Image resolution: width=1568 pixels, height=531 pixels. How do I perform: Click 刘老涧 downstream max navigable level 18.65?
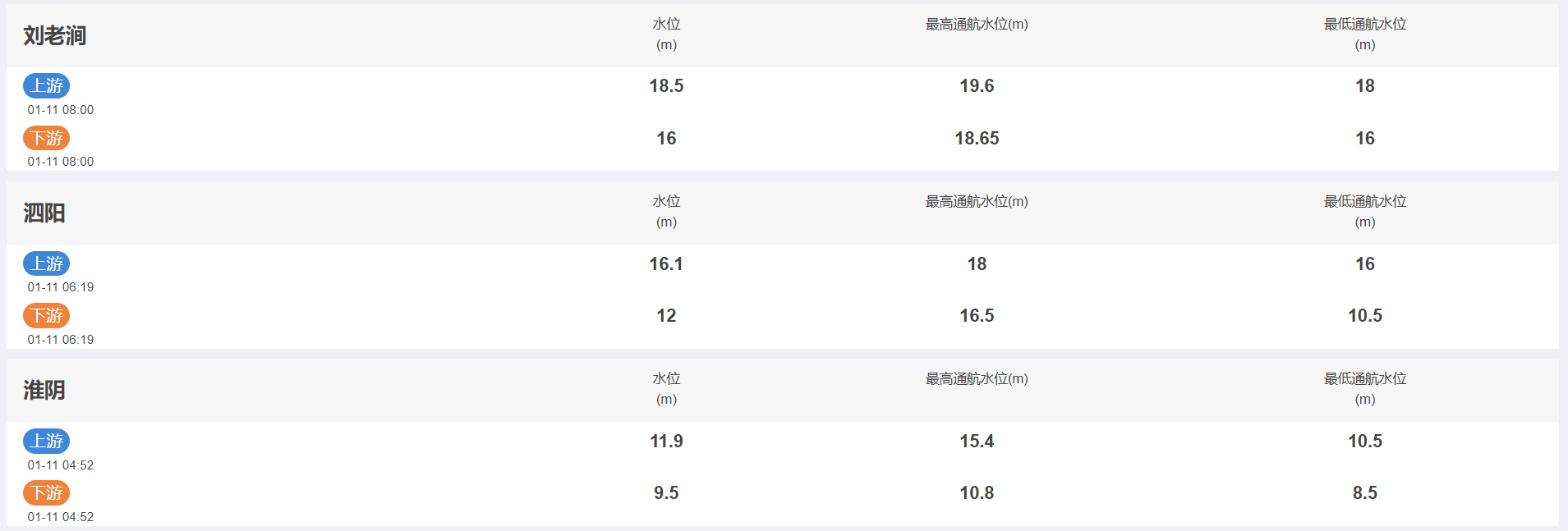(977, 138)
